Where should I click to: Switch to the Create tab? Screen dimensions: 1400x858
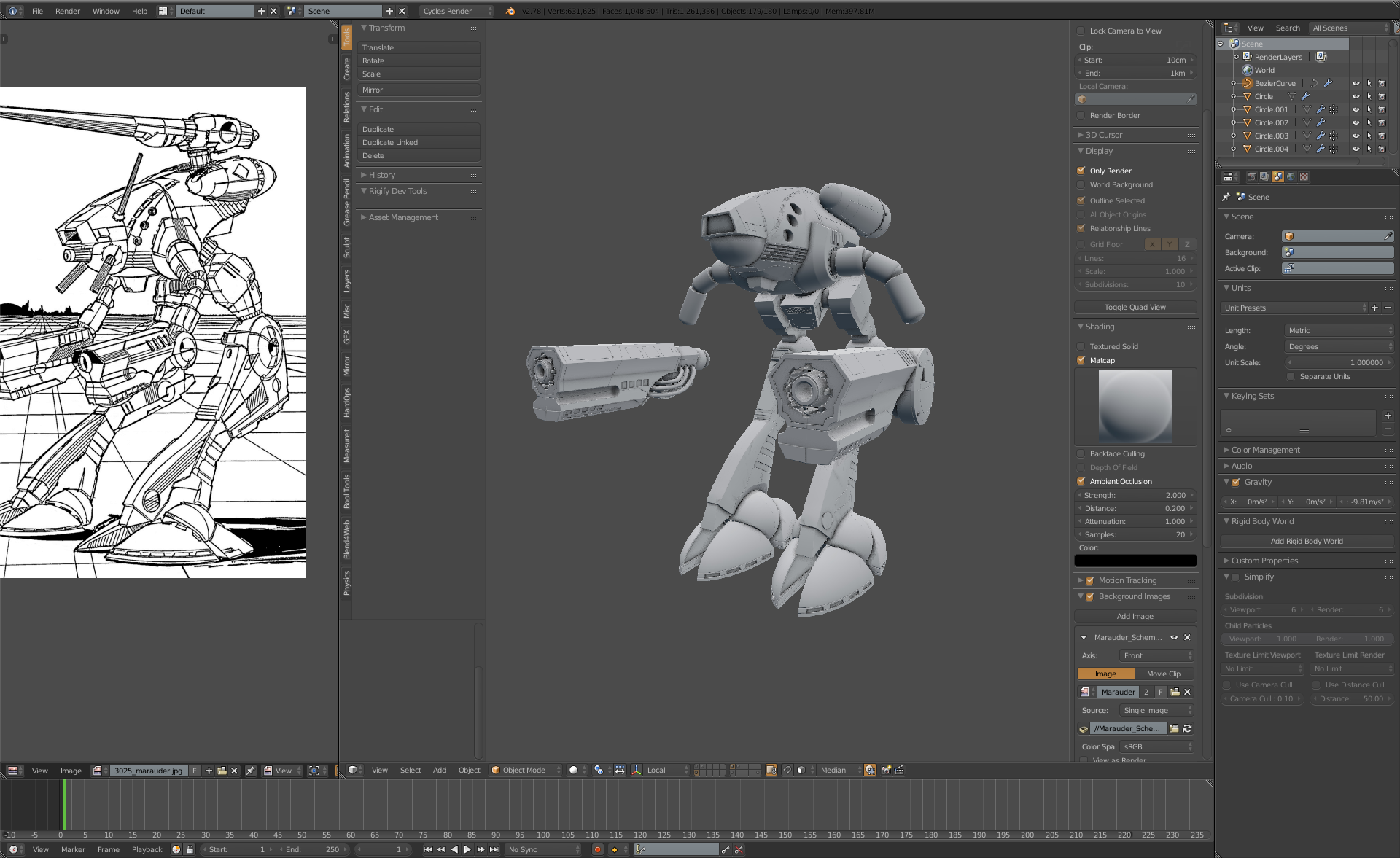click(x=347, y=69)
